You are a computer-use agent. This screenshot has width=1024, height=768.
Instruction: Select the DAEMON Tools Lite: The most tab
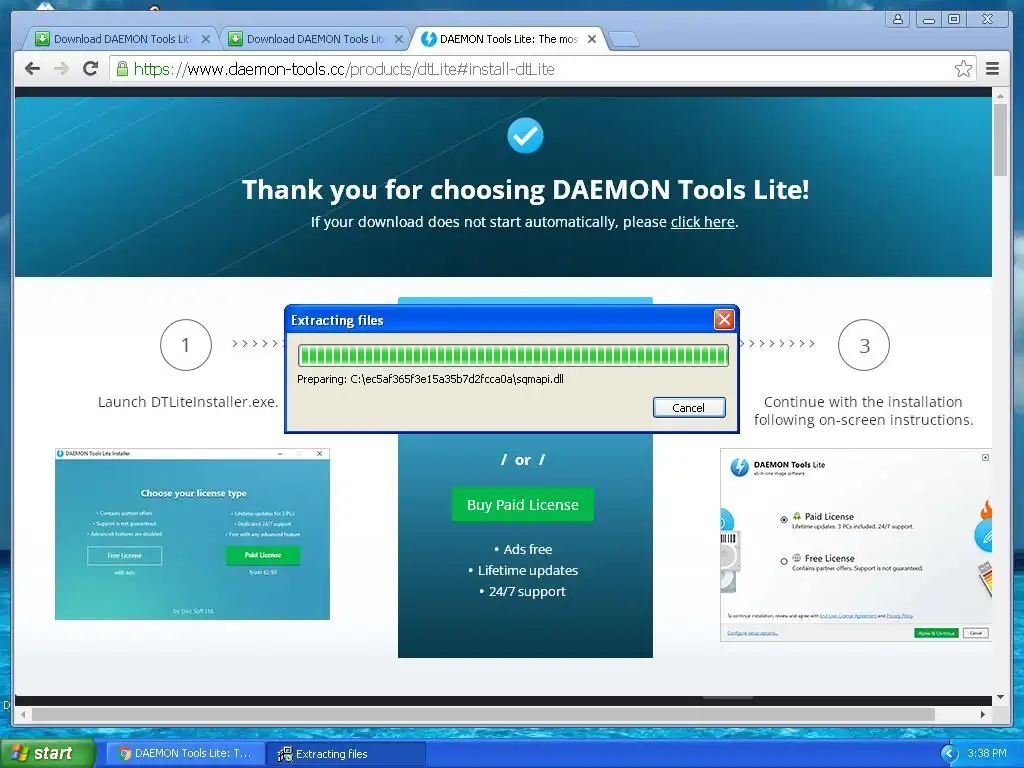click(x=508, y=39)
